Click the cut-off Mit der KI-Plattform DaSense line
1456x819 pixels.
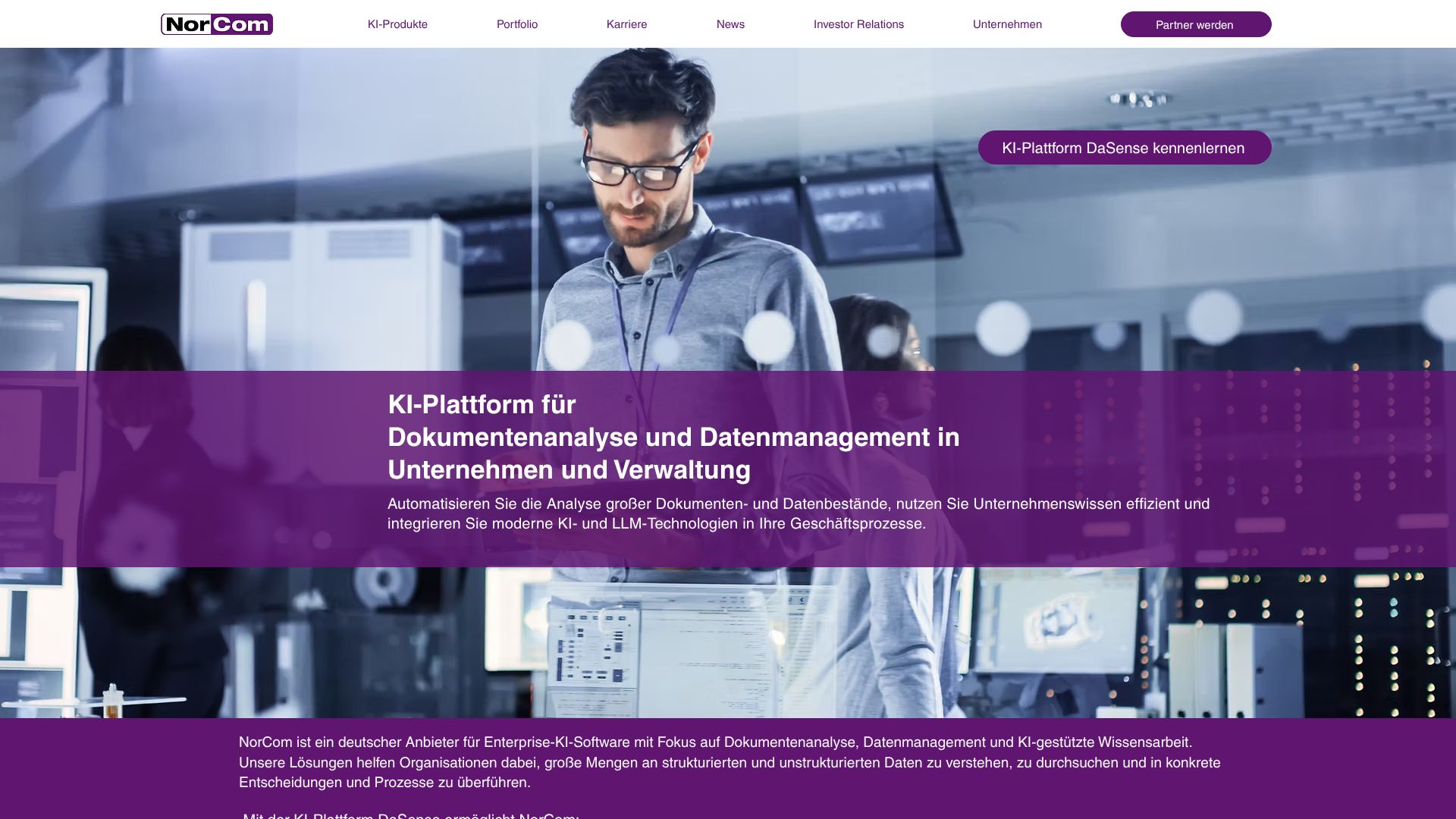click(x=409, y=815)
